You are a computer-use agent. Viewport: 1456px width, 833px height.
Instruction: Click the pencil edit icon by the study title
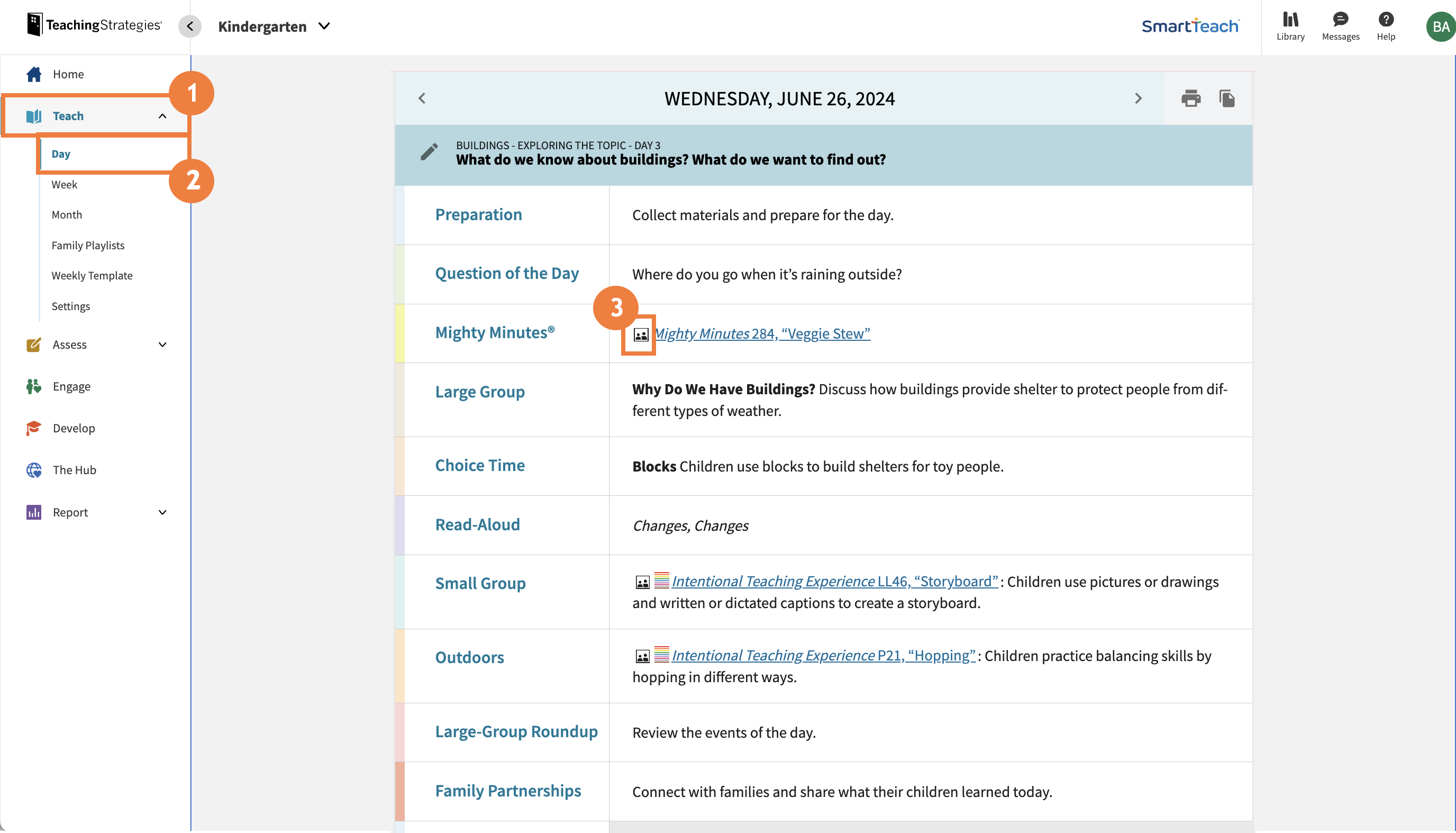pyautogui.click(x=429, y=151)
